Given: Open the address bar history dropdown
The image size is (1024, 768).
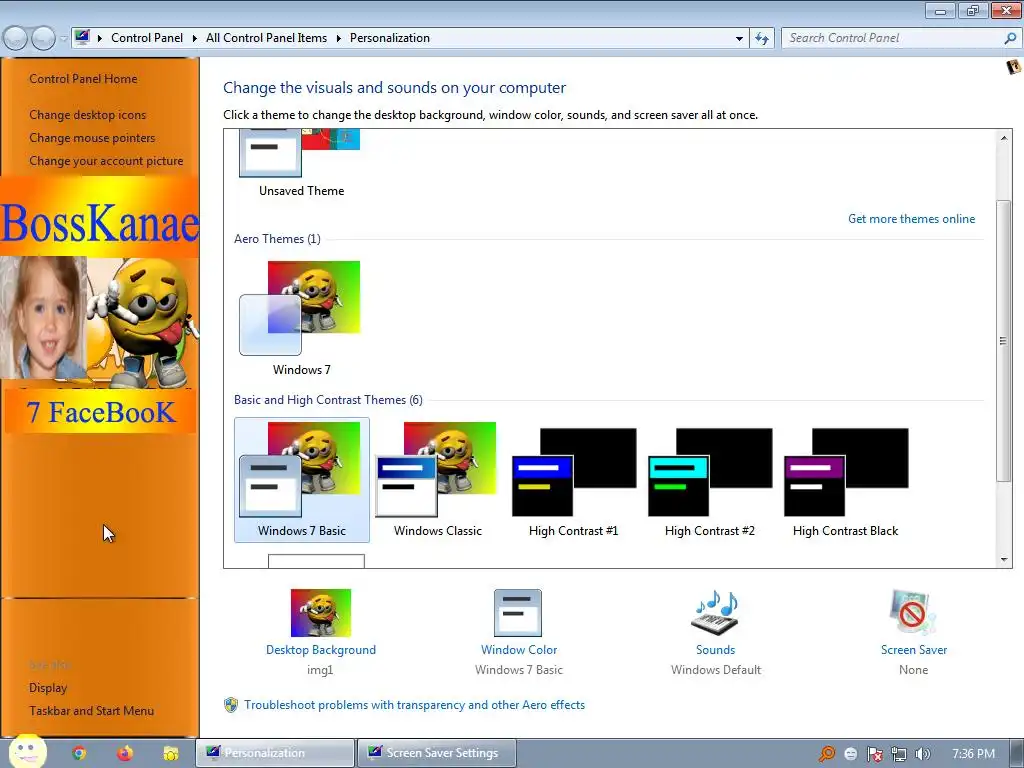Looking at the screenshot, I should (739, 38).
